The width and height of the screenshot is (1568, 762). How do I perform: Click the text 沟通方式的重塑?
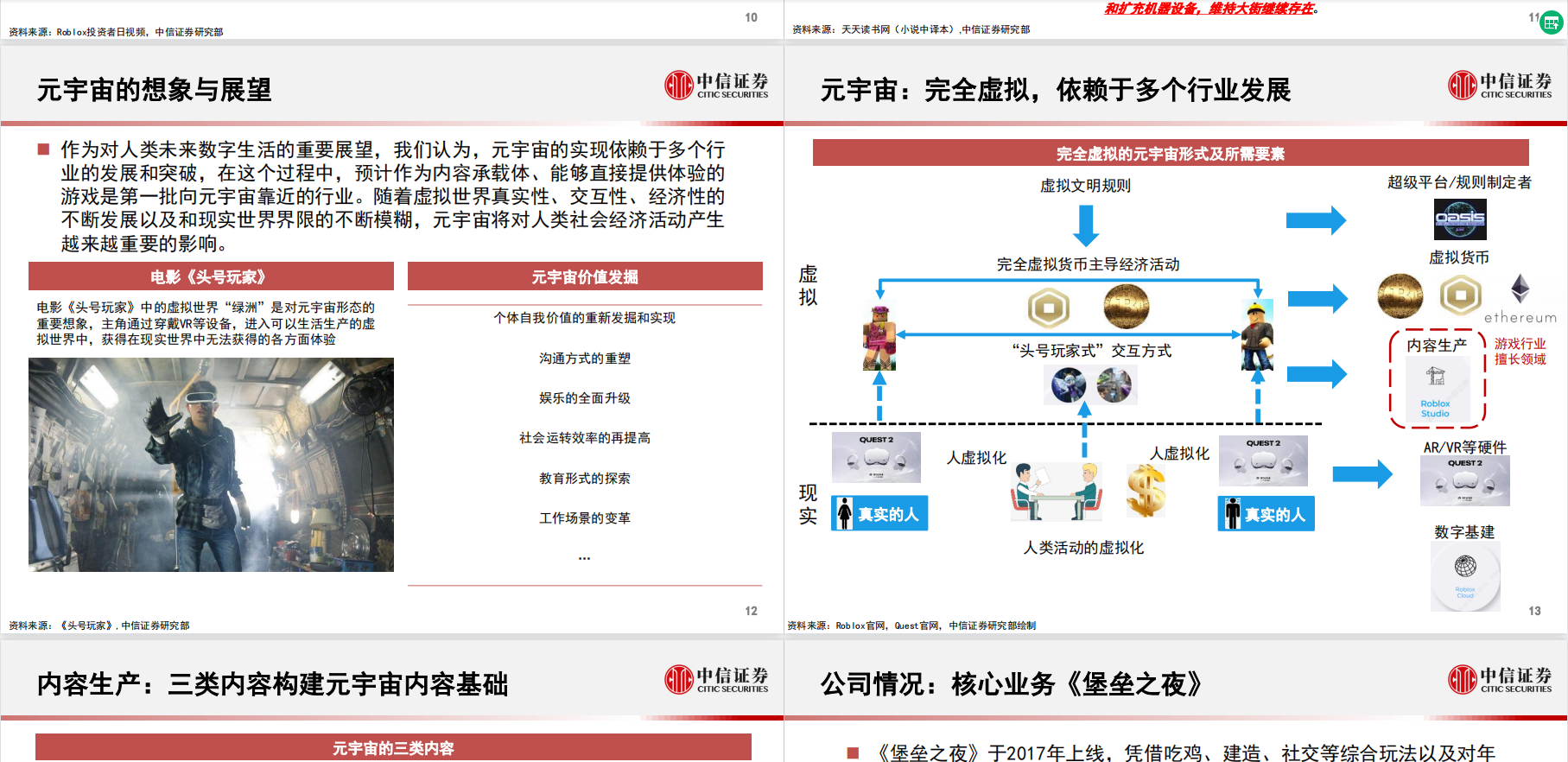tap(585, 358)
